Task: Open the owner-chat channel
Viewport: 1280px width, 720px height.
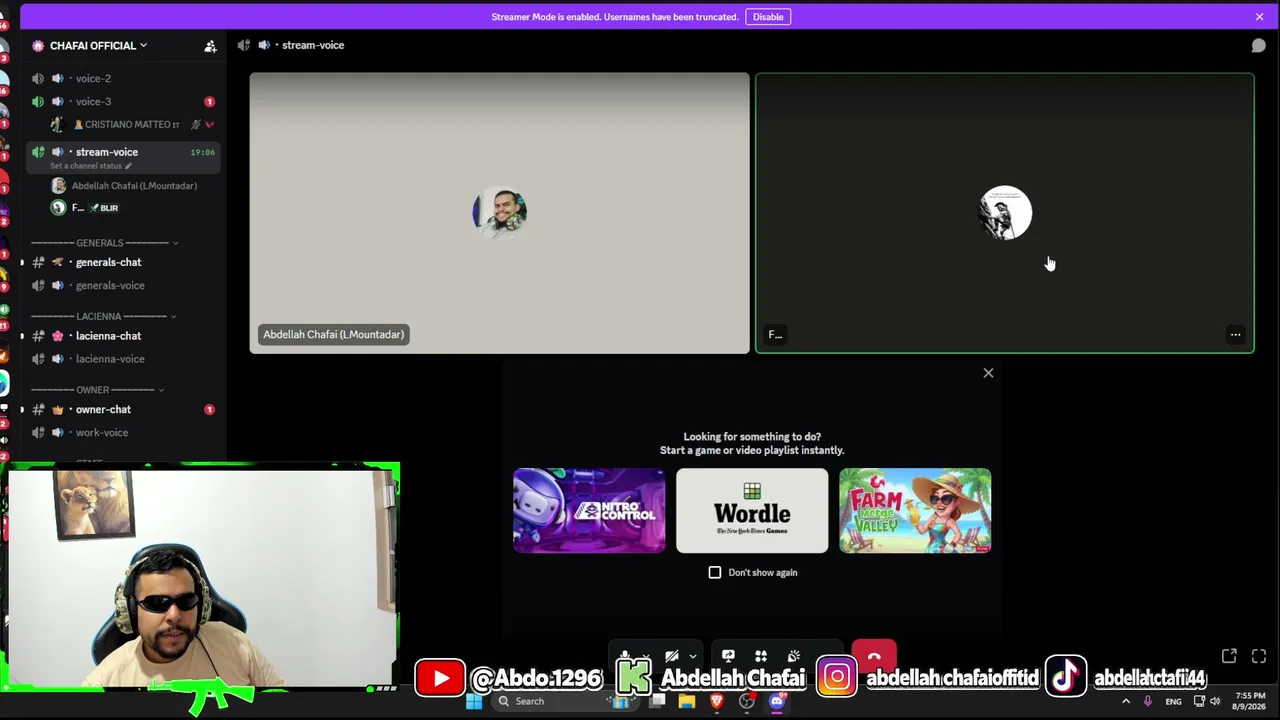Action: point(121,409)
